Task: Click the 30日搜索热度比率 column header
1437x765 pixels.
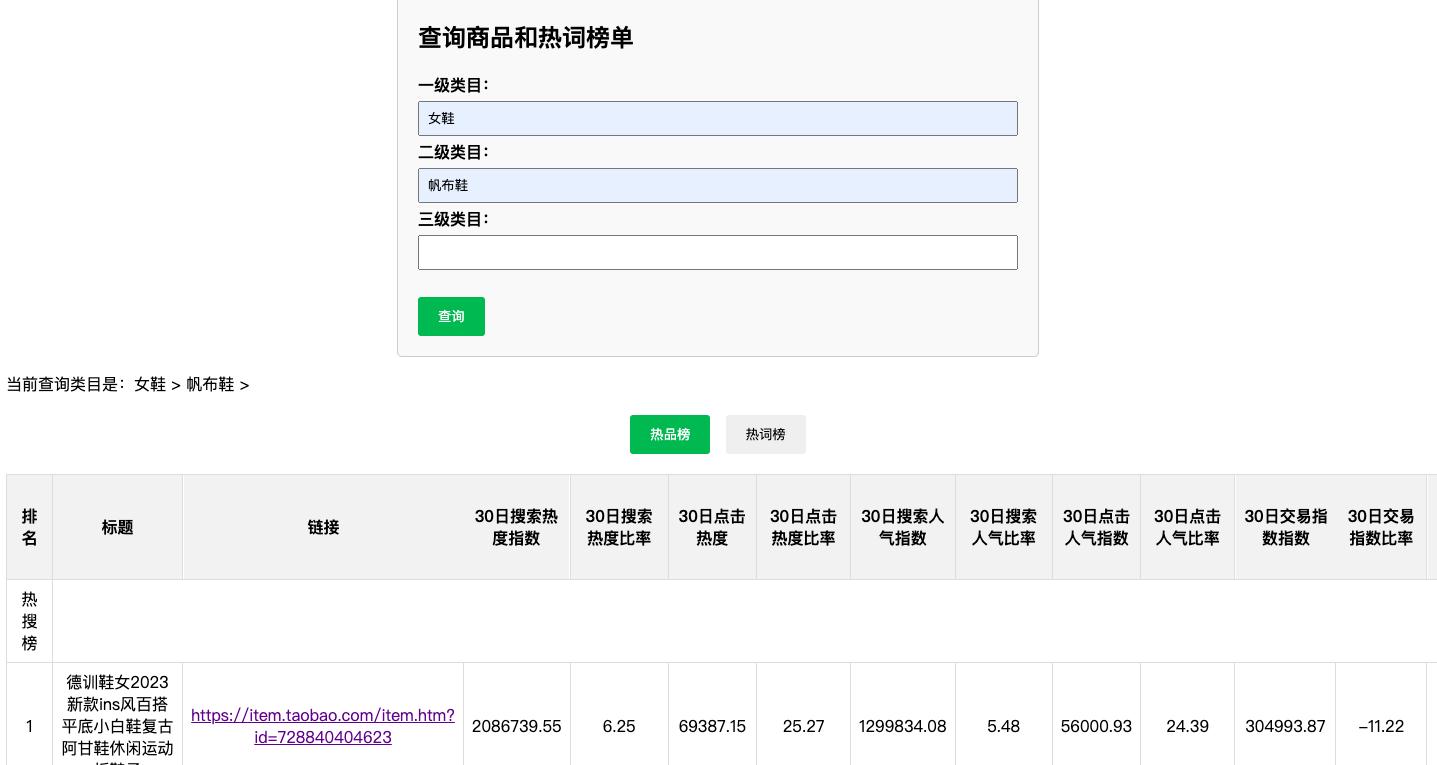Action: pyautogui.click(x=619, y=527)
